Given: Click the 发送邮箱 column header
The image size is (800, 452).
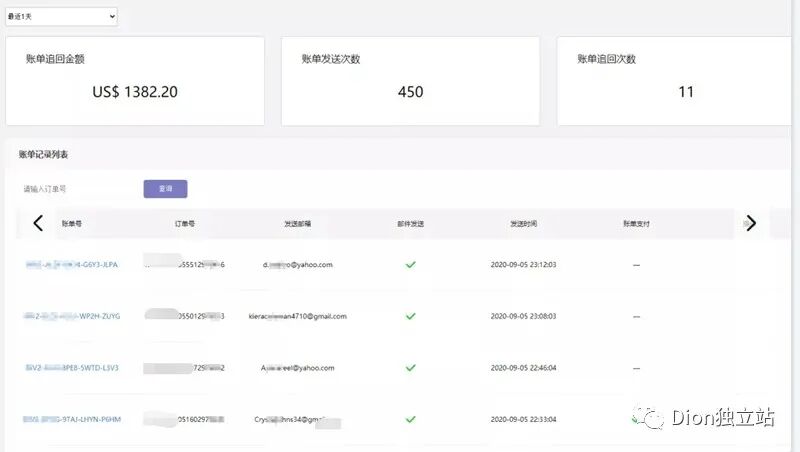Looking at the screenshot, I should click(297, 223).
